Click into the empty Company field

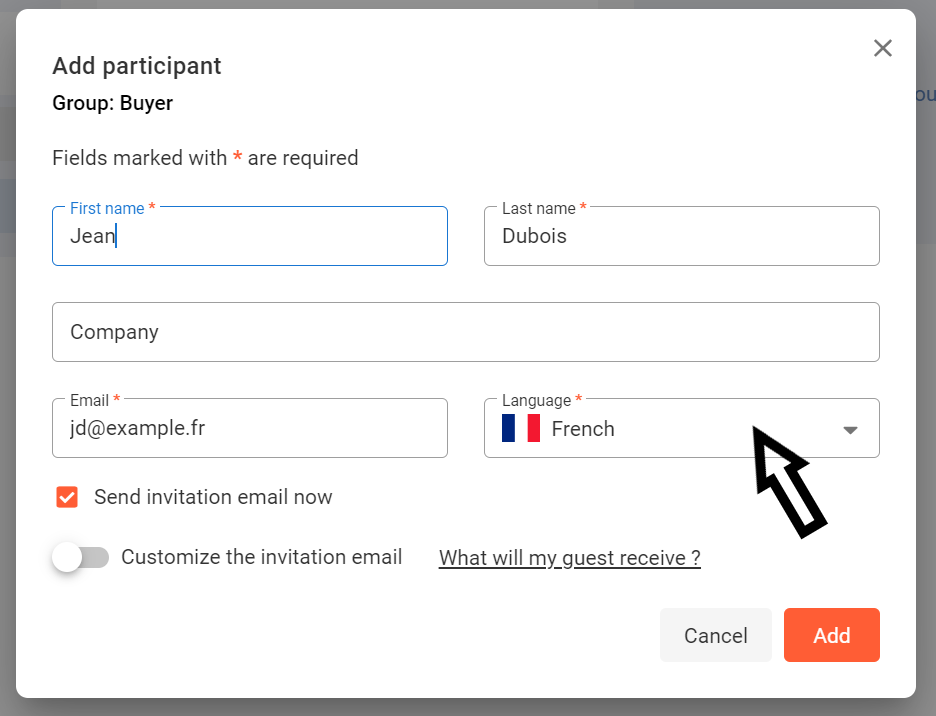click(465, 332)
